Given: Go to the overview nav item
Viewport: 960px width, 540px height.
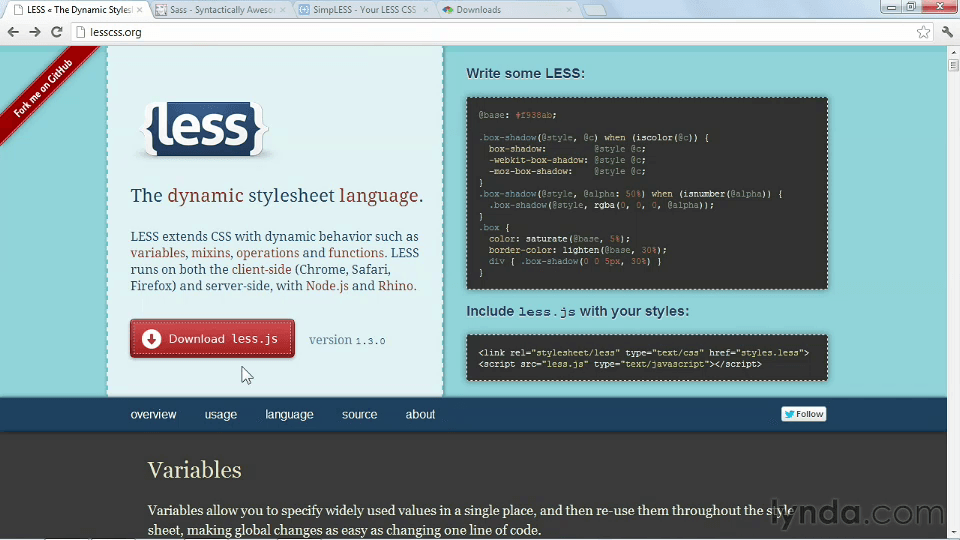Looking at the screenshot, I should coord(153,414).
